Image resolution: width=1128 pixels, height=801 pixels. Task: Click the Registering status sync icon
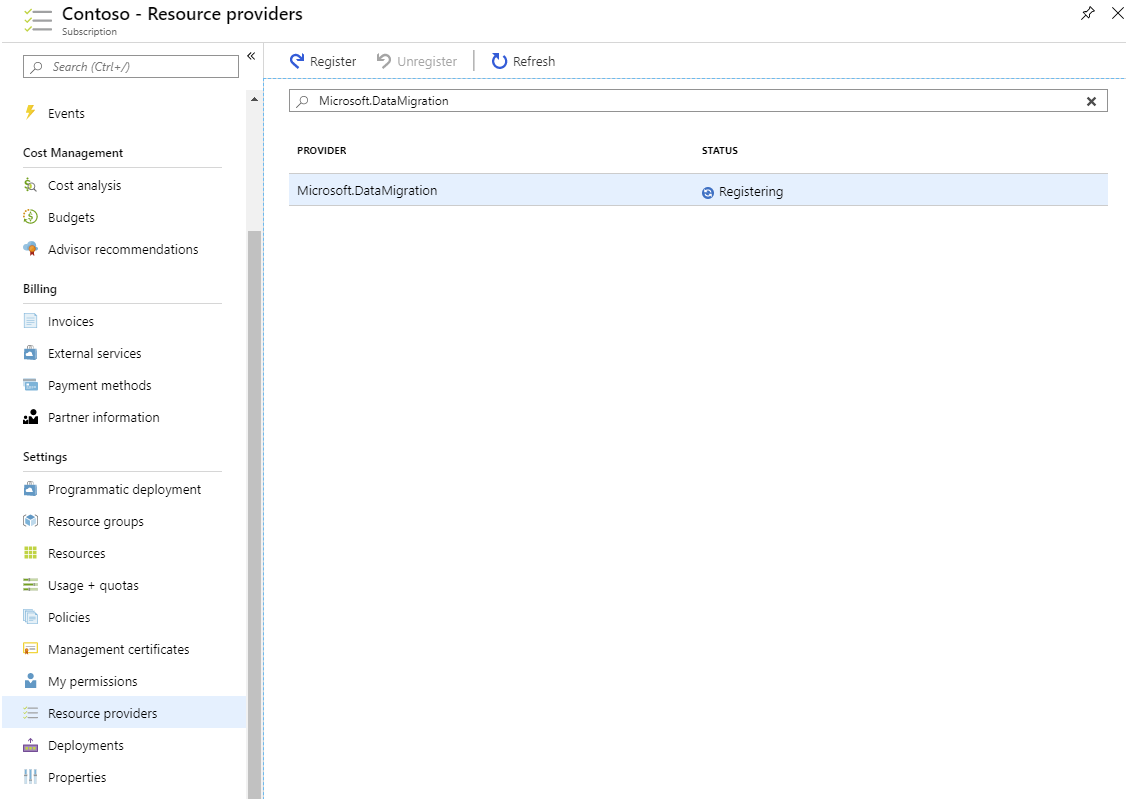click(708, 192)
